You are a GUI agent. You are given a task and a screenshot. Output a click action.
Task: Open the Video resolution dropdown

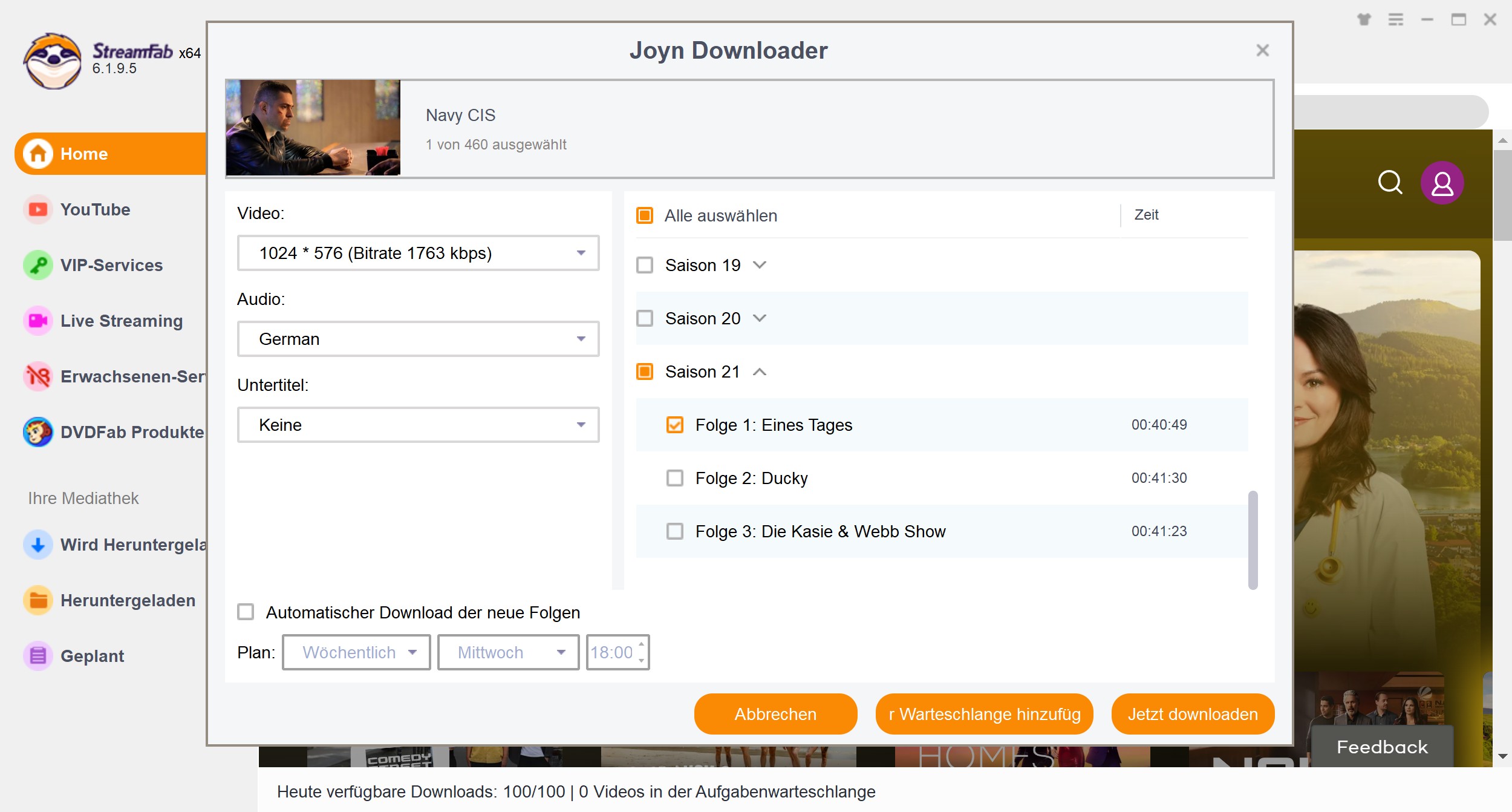coord(418,253)
